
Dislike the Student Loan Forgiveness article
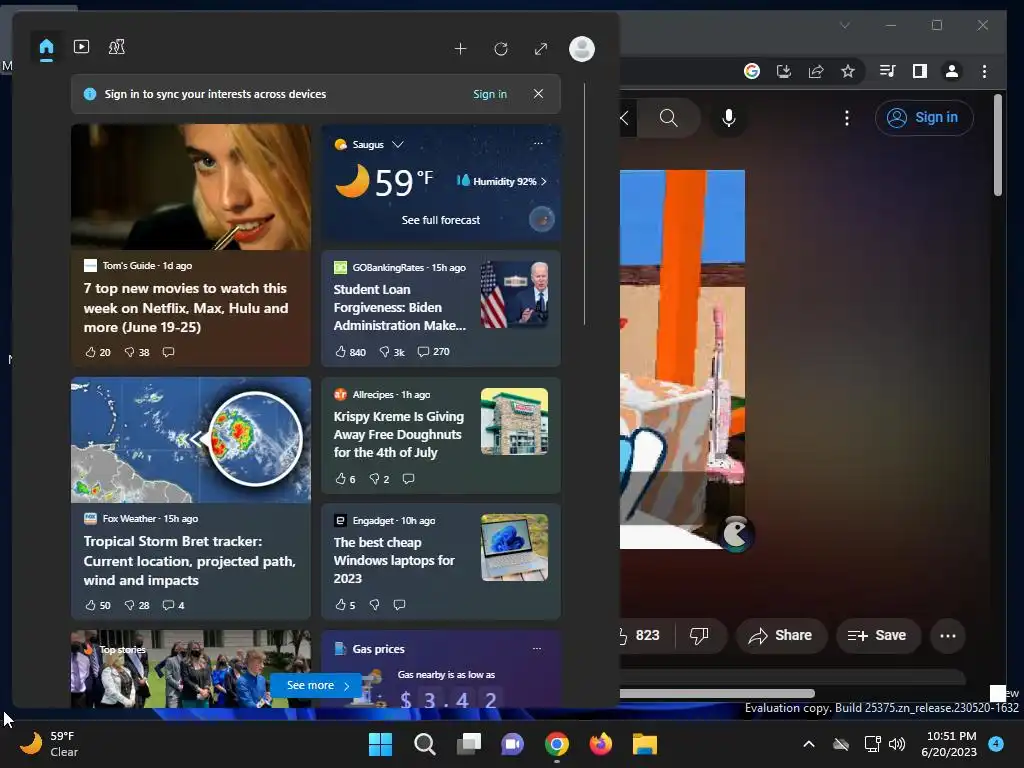tap(392, 351)
